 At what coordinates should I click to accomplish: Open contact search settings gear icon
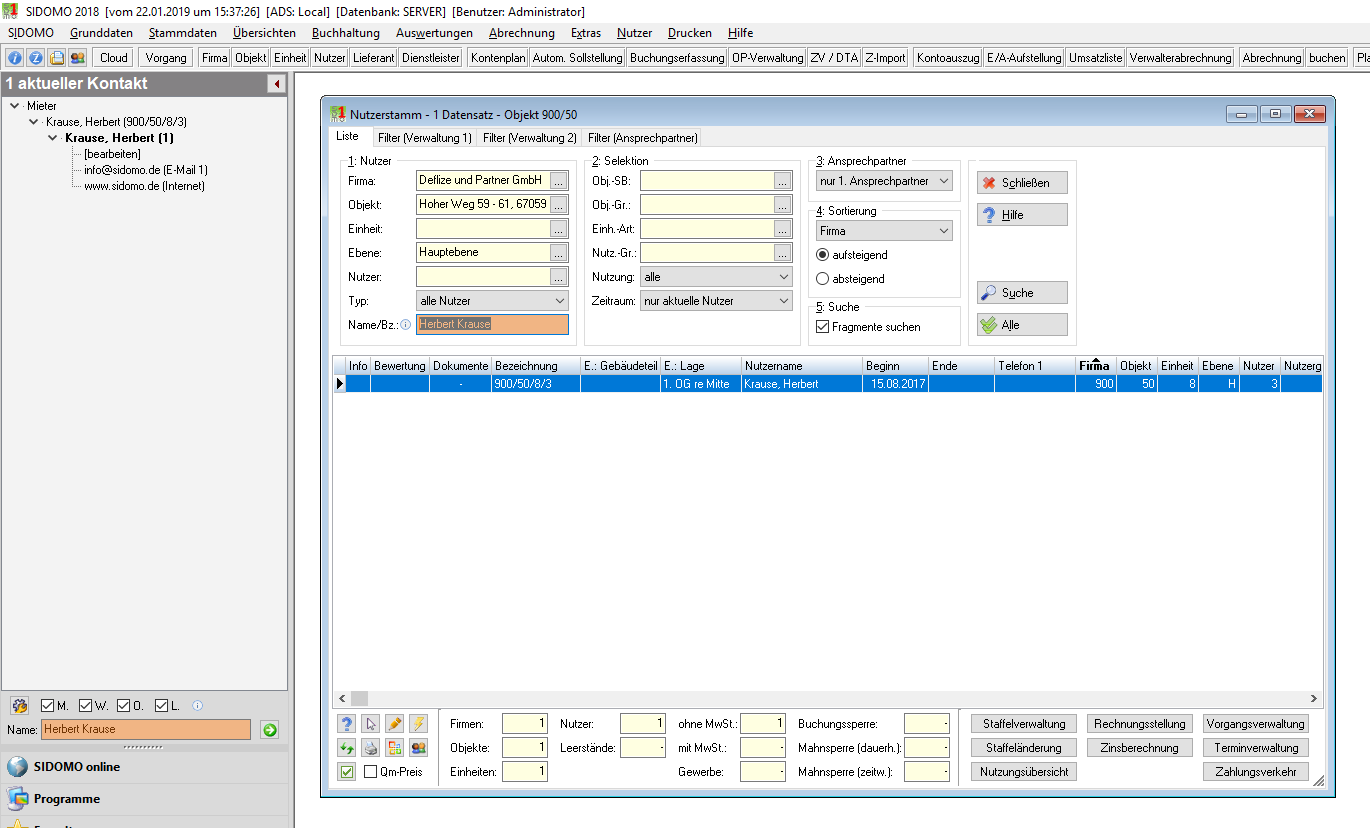tap(20, 706)
